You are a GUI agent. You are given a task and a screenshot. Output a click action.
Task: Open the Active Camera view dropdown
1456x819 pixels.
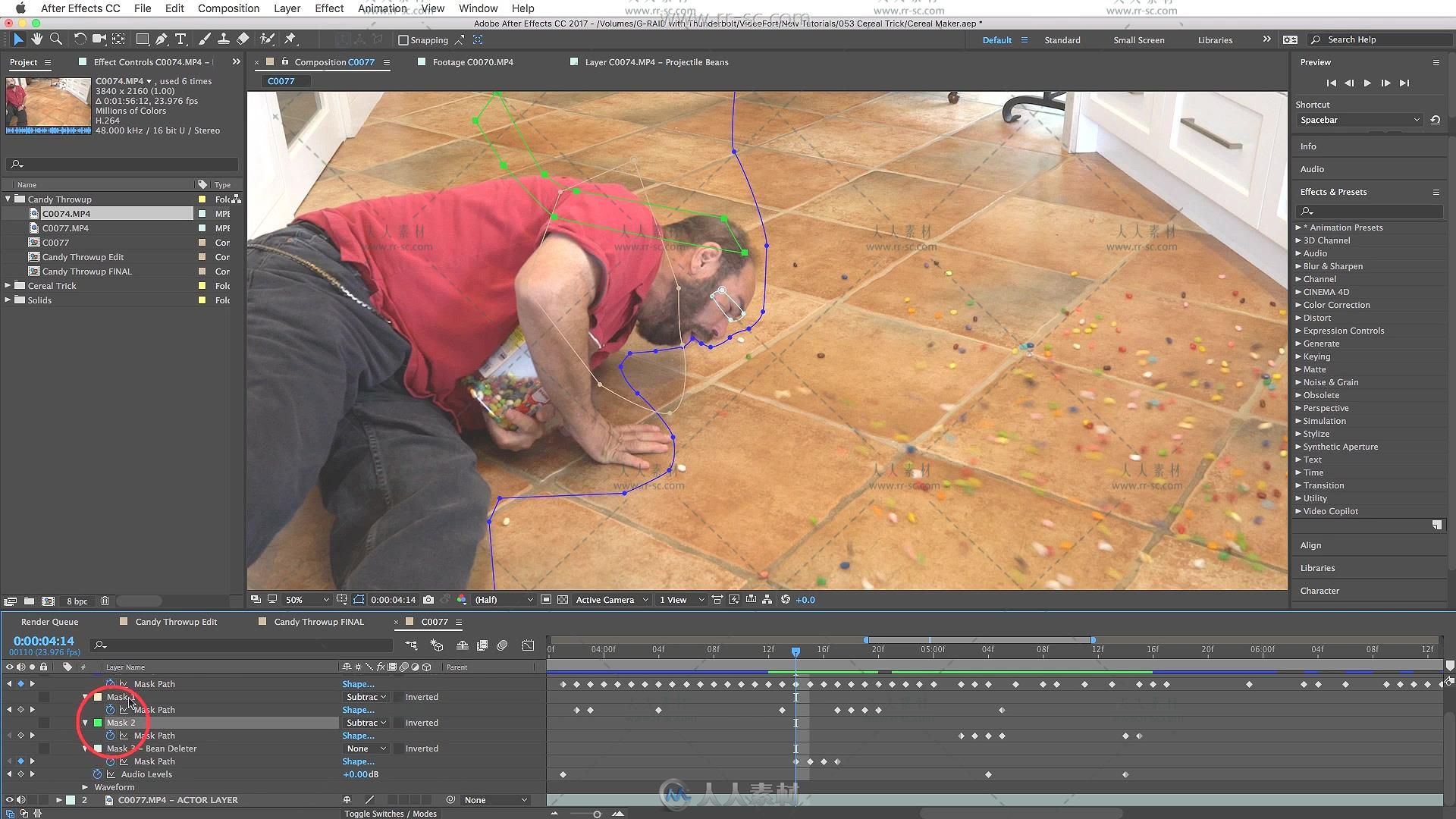pyautogui.click(x=612, y=600)
